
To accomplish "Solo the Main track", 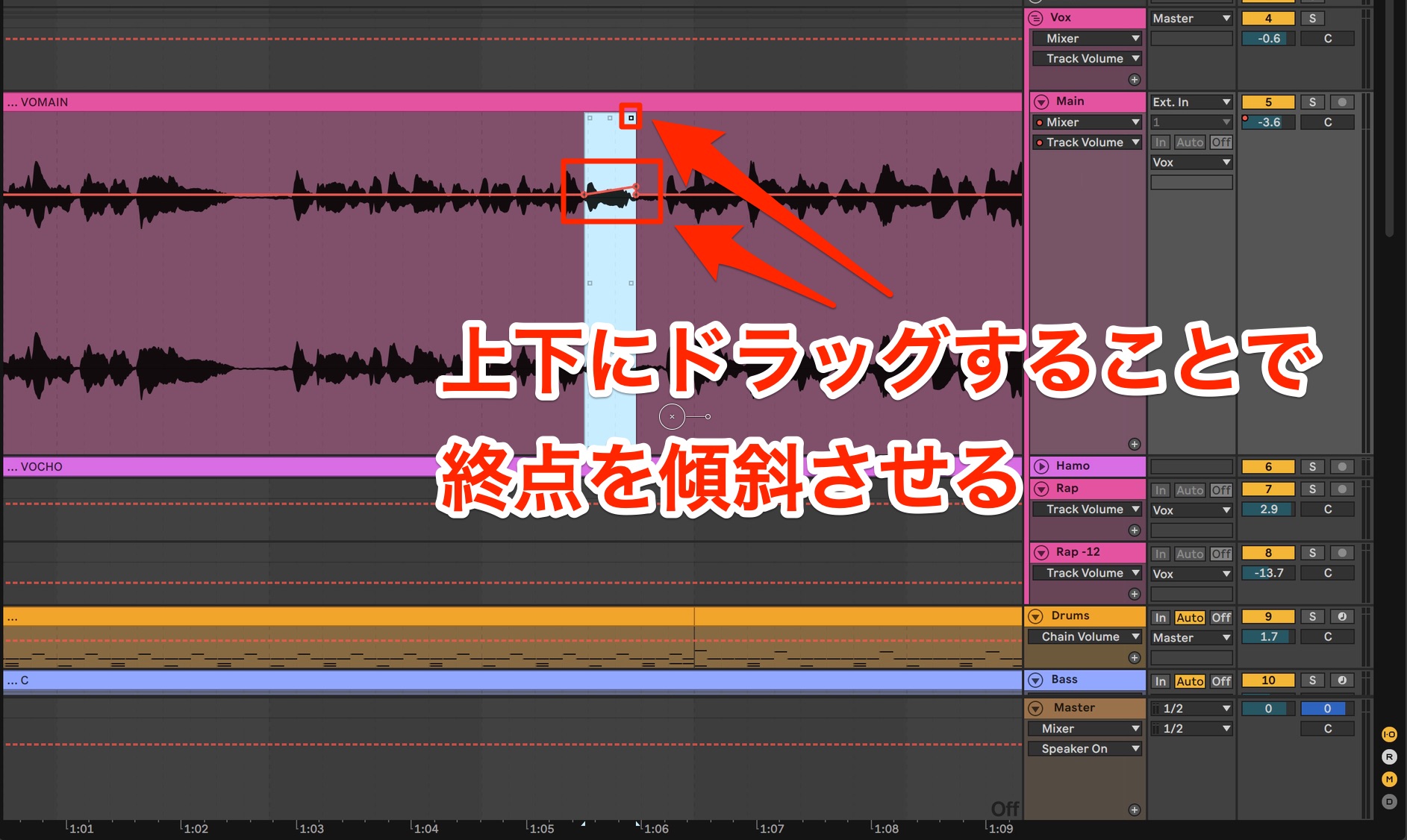I will (x=1312, y=102).
